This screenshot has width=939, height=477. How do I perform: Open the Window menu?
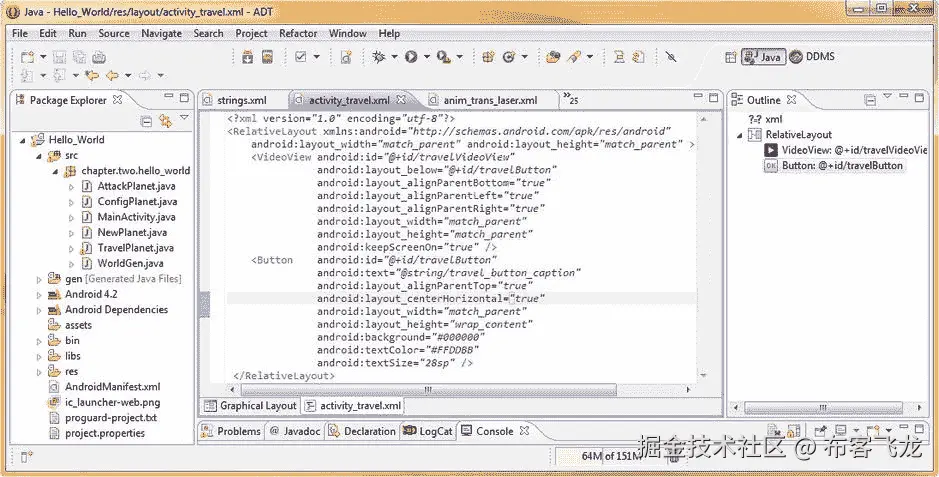tap(347, 34)
